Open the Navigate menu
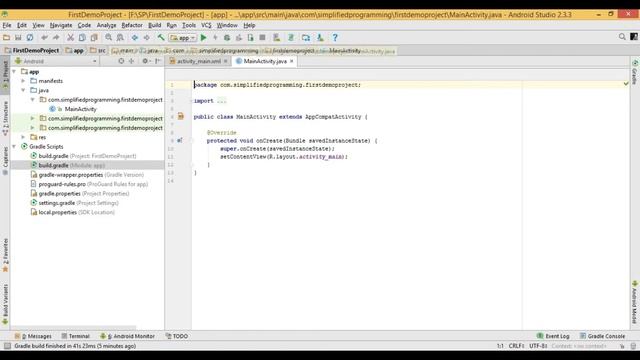Image resolution: width=640 pixels, height=360 pixels. tap(61, 25)
